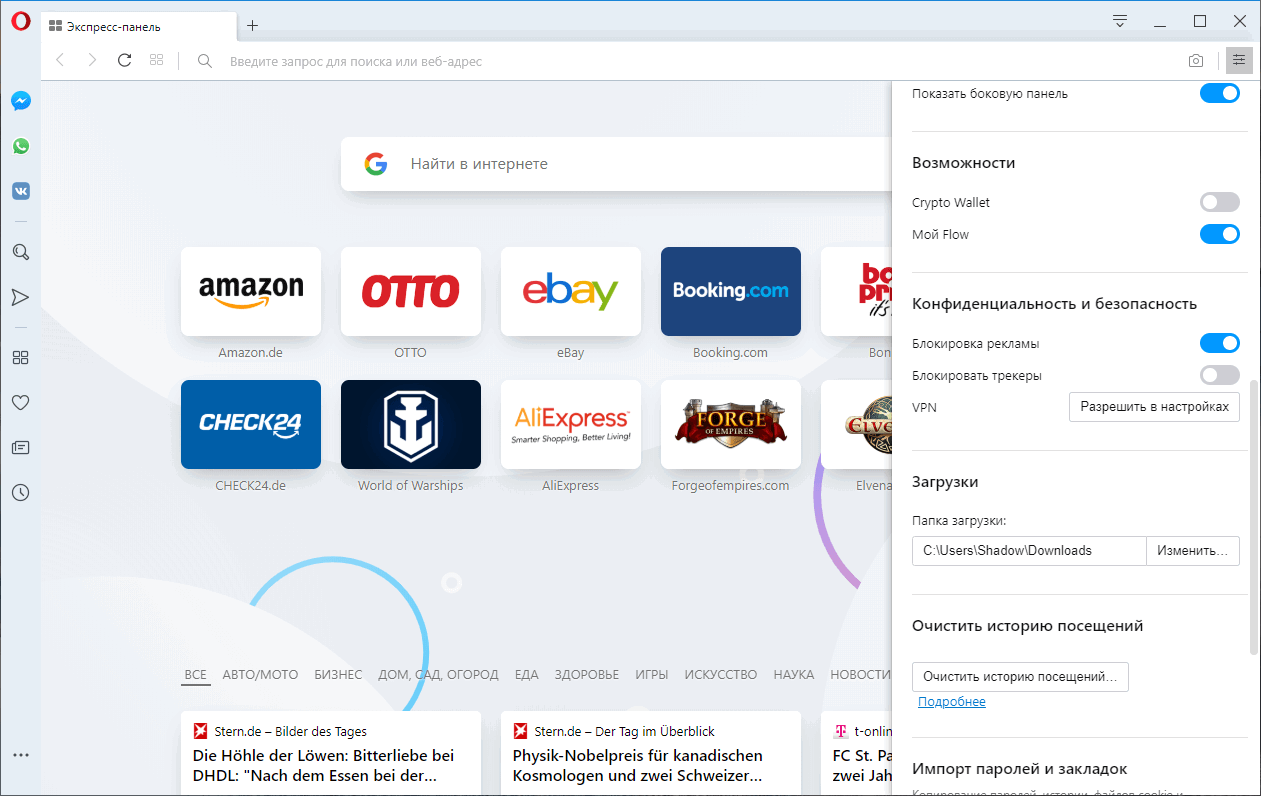Viewport: 1261px width, 796px height.
Task: Open personal news icon in sidebar
Action: [x=20, y=447]
